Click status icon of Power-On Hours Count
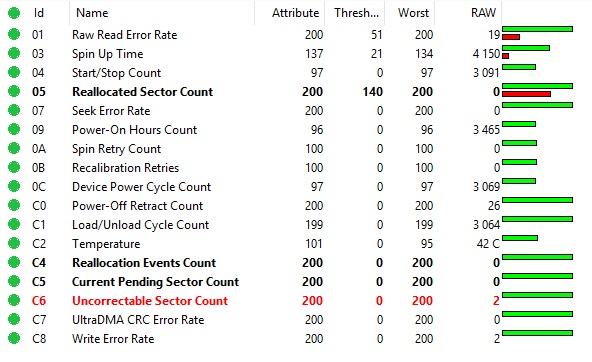Image resolution: width=592 pixels, height=362 pixels. [x=14, y=129]
